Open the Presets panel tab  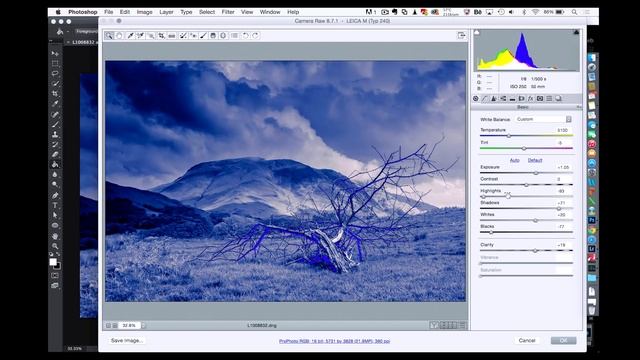pos(549,99)
